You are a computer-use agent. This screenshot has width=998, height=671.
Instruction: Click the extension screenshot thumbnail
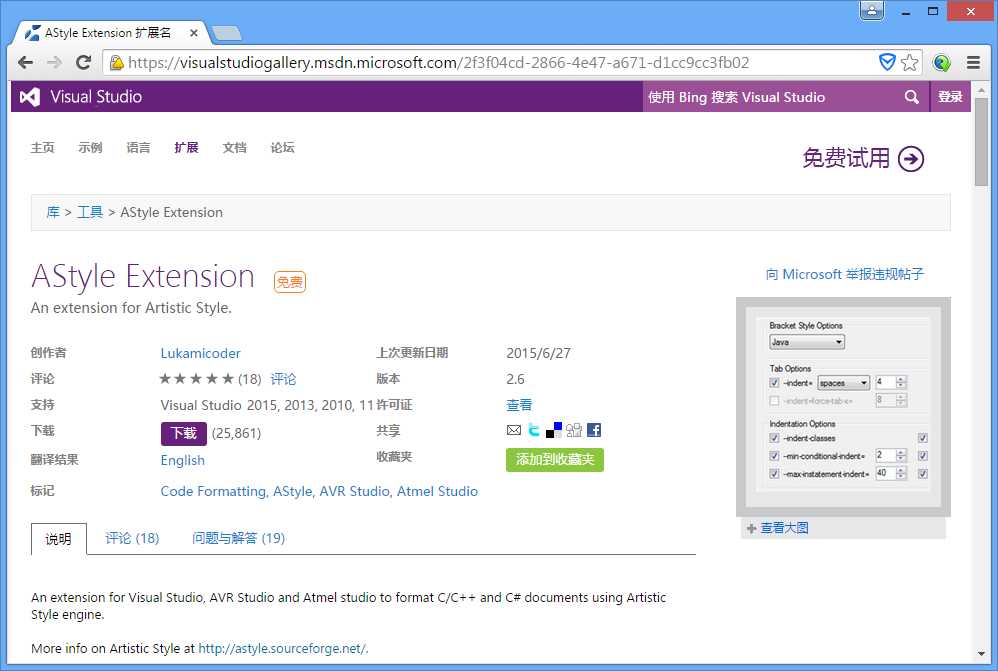[x=843, y=407]
